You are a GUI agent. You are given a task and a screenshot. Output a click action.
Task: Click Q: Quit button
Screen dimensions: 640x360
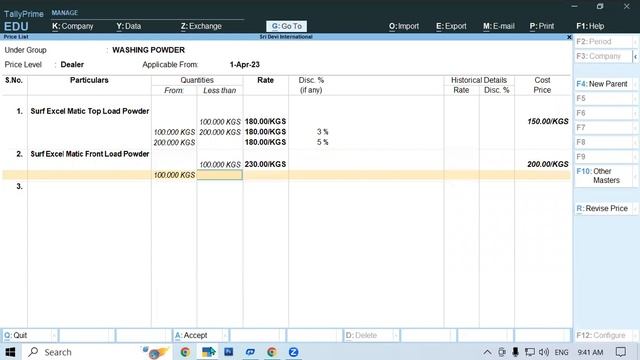29,336
